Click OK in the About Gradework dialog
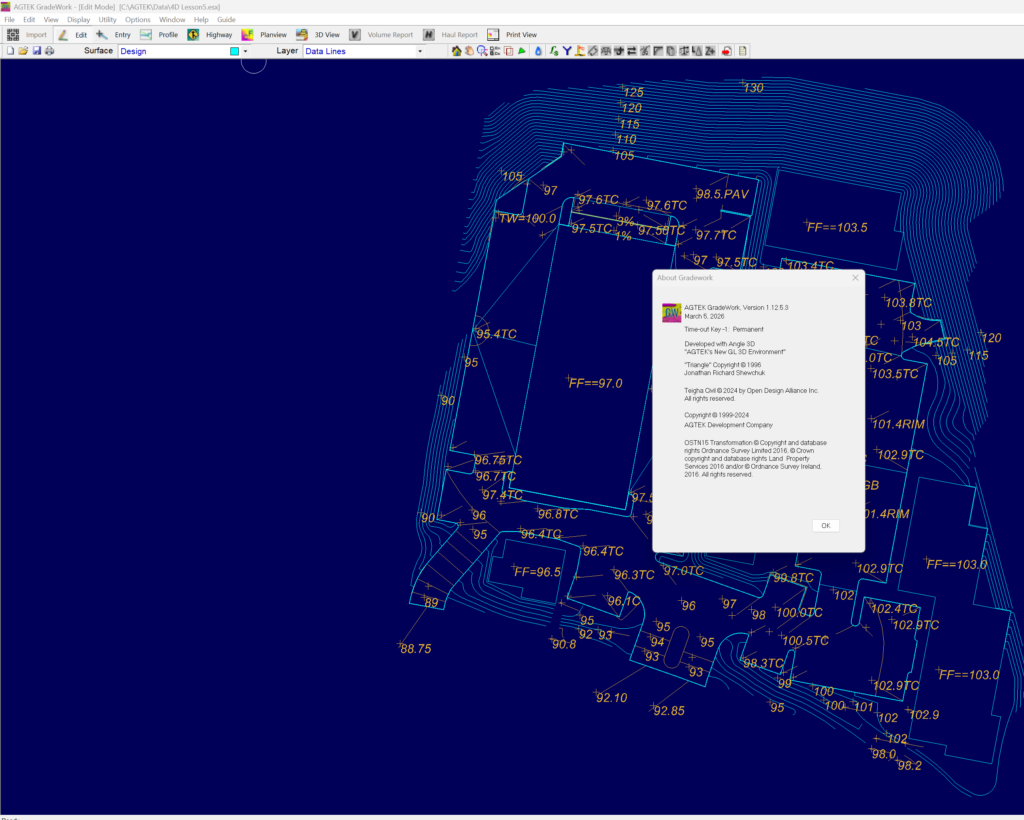Screen dimensions: 1024x820 click(825, 526)
